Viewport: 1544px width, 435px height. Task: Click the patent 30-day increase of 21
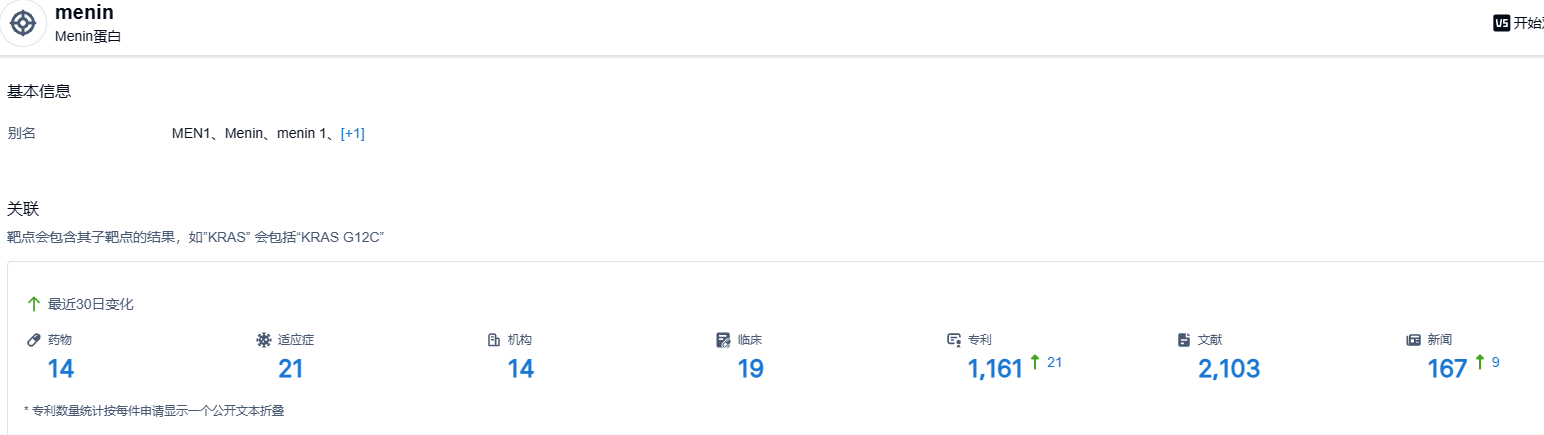(1054, 362)
